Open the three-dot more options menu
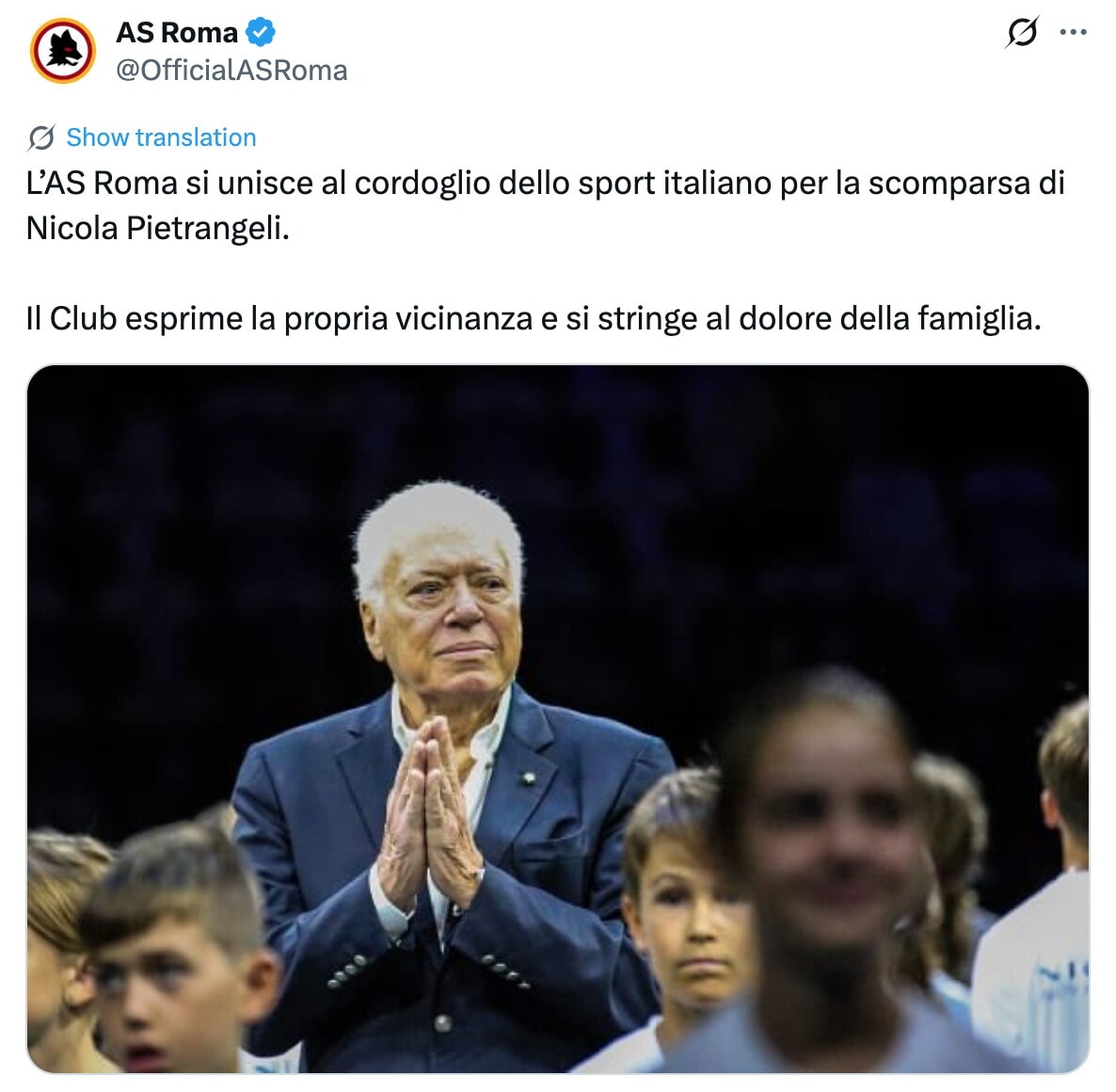This screenshot has height=1092, width=1116. click(x=1073, y=32)
